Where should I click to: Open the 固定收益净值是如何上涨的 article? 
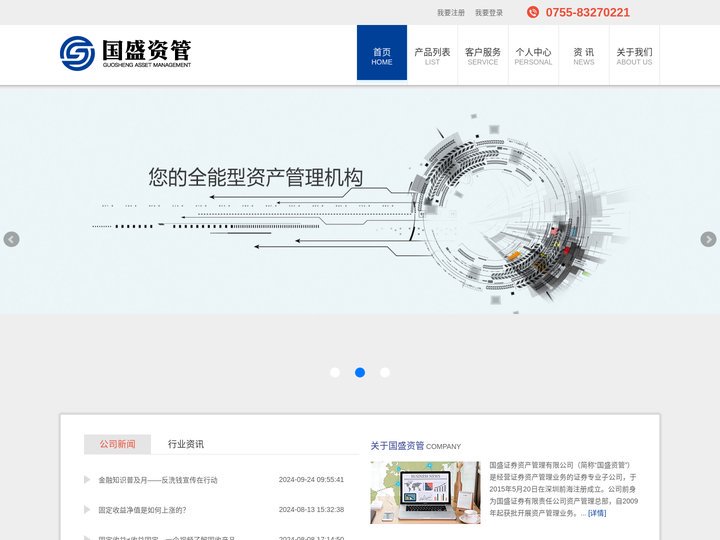tap(142, 510)
